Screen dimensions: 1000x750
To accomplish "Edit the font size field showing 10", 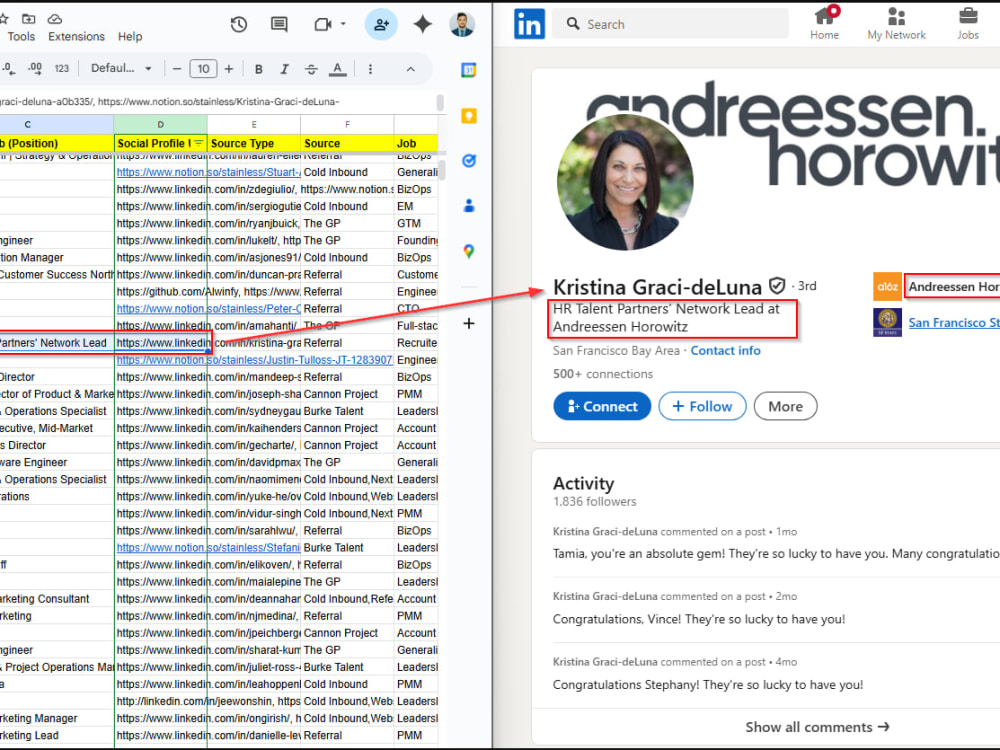I will tap(203, 68).
